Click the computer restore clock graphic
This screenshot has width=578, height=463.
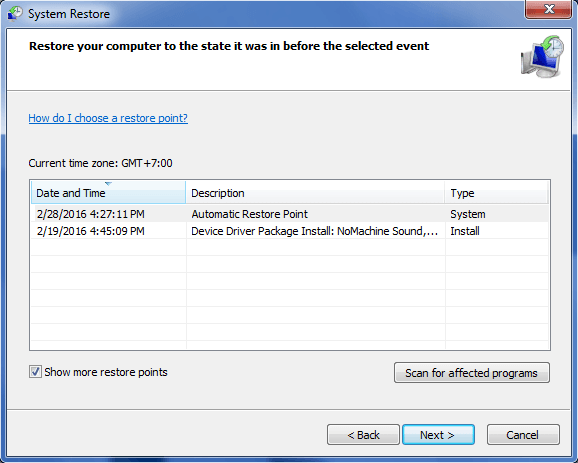pyautogui.click(x=542, y=56)
